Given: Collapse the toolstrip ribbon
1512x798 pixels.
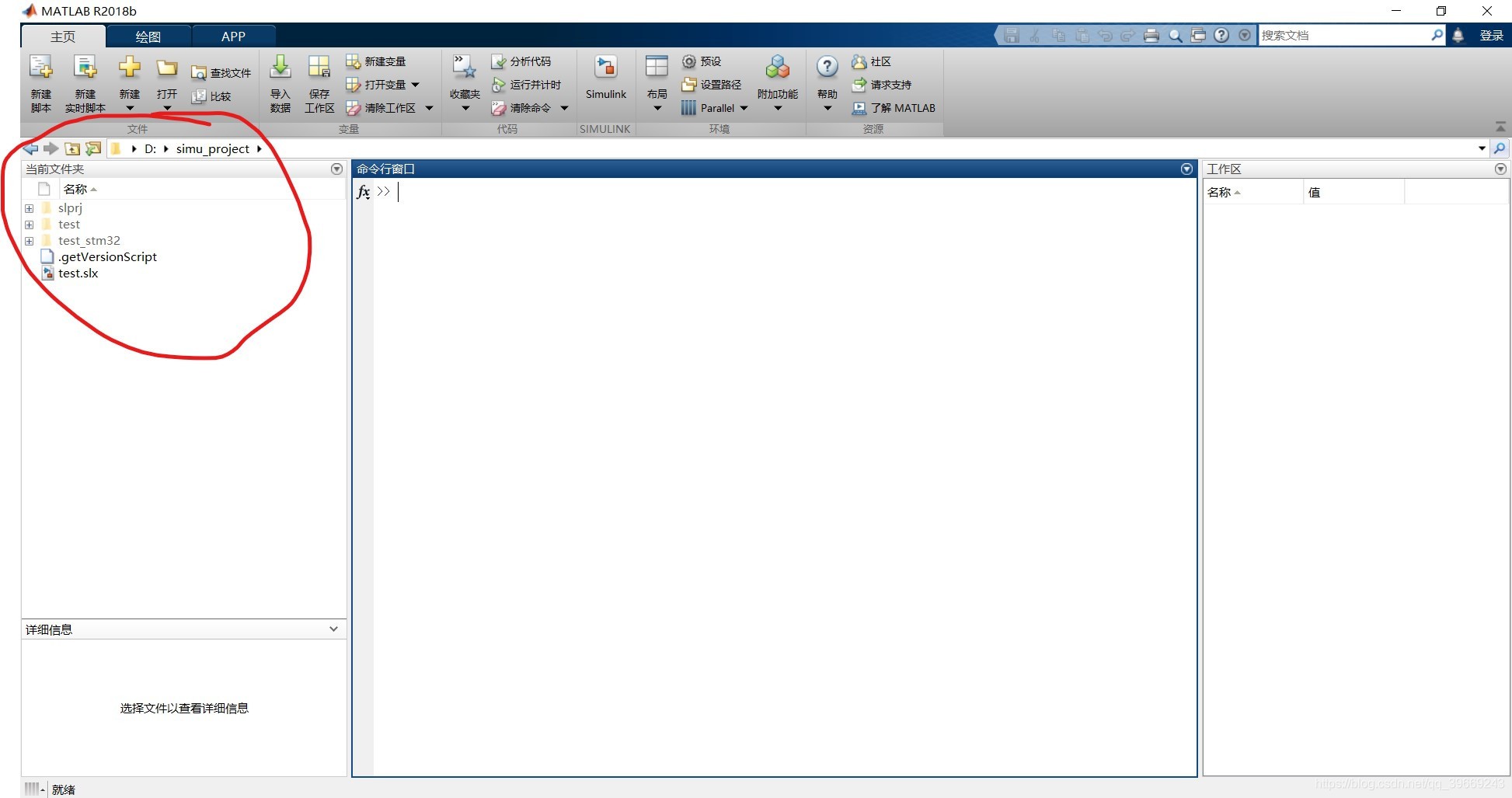Looking at the screenshot, I should [x=1500, y=127].
